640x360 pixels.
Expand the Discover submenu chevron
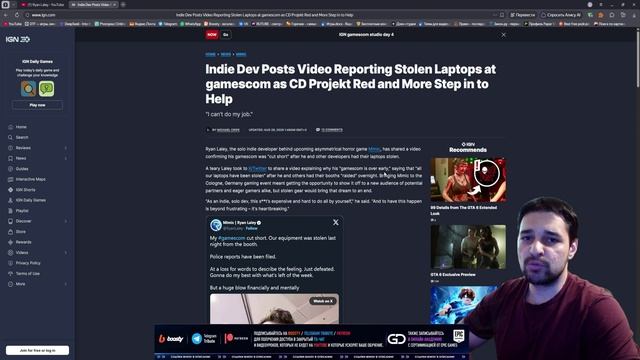(x=66, y=221)
